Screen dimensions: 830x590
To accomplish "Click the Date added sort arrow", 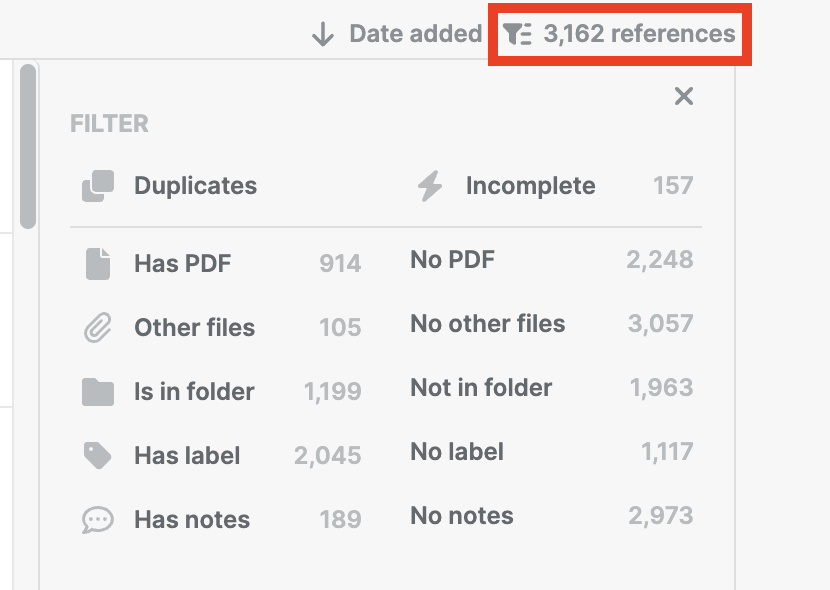I will (322, 35).
